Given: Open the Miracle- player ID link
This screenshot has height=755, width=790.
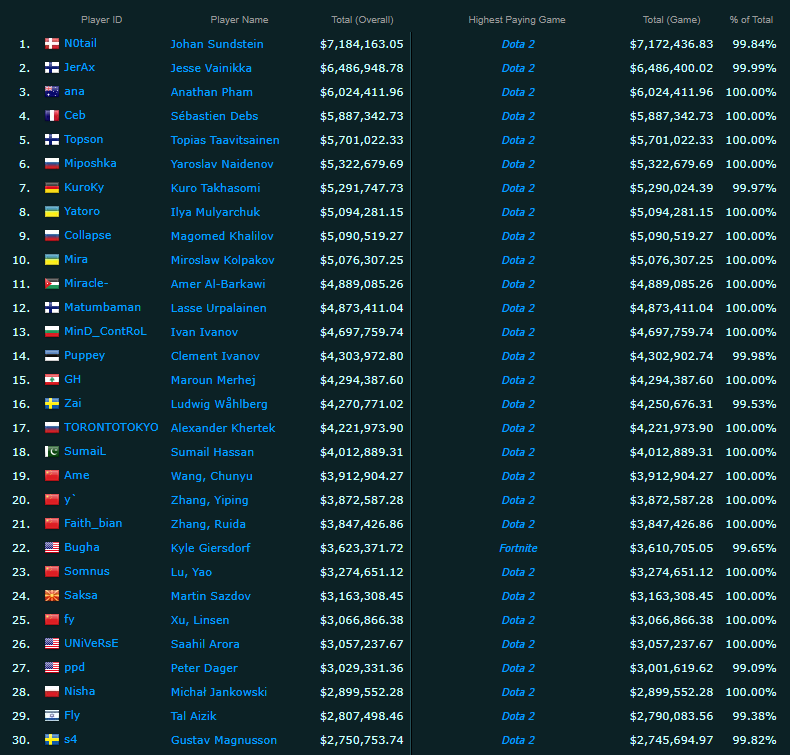Looking at the screenshot, I should [86, 283].
